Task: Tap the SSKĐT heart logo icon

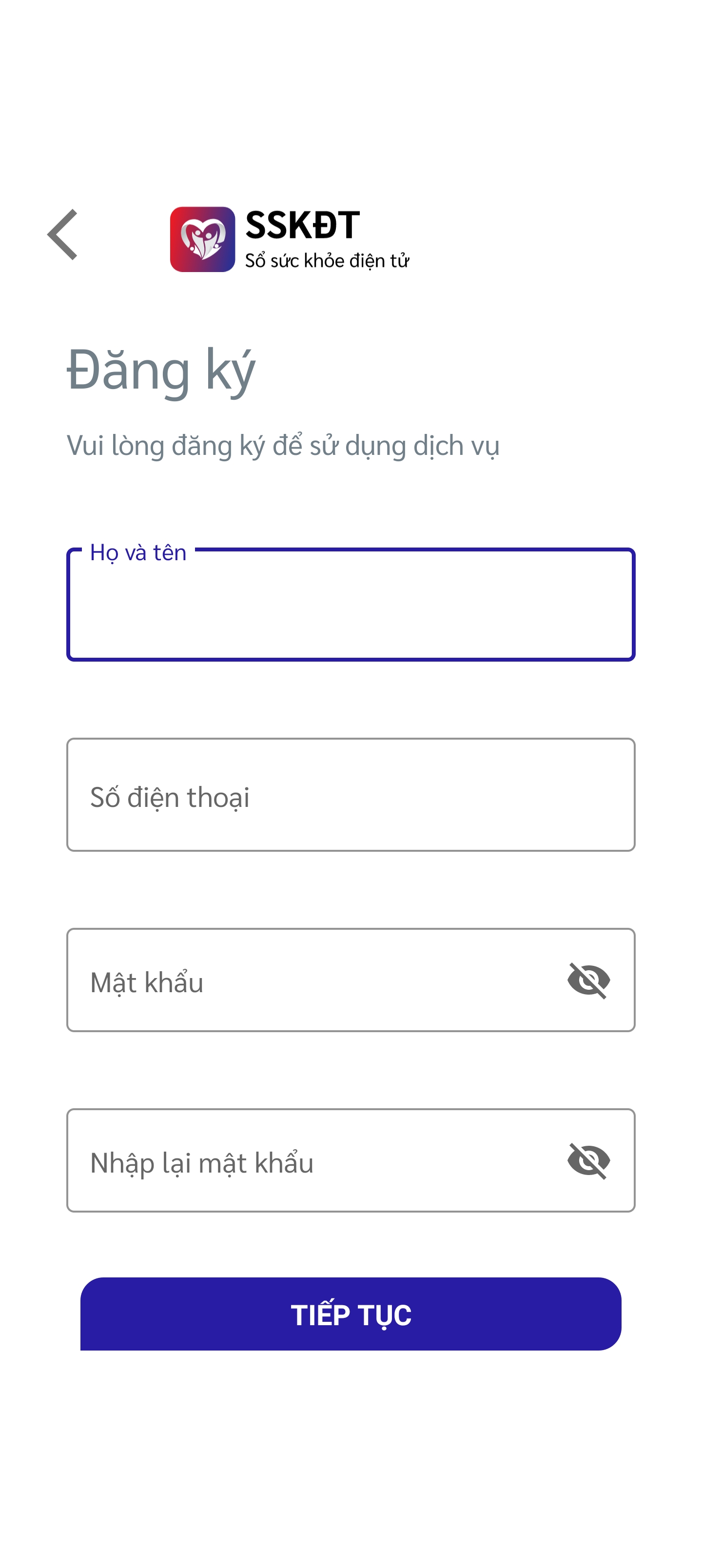Action: [202, 239]
